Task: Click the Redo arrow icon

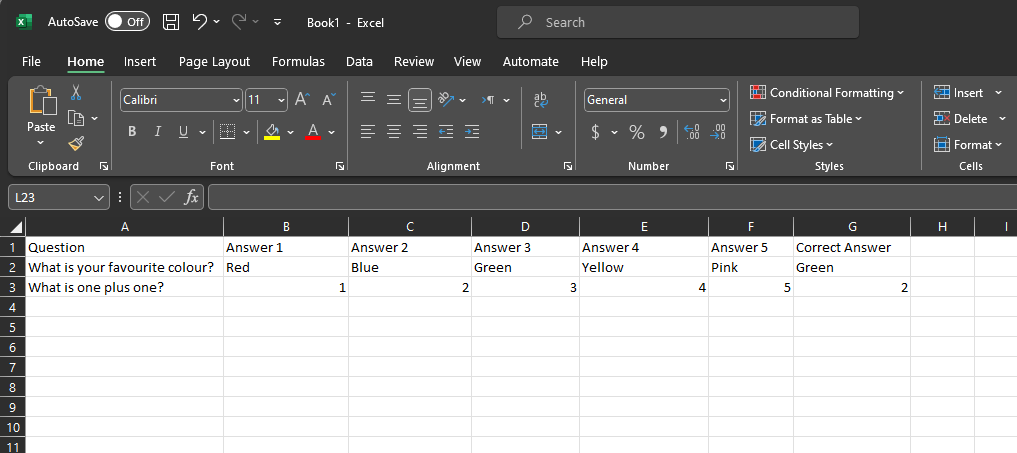Action: tap(239, 22)
